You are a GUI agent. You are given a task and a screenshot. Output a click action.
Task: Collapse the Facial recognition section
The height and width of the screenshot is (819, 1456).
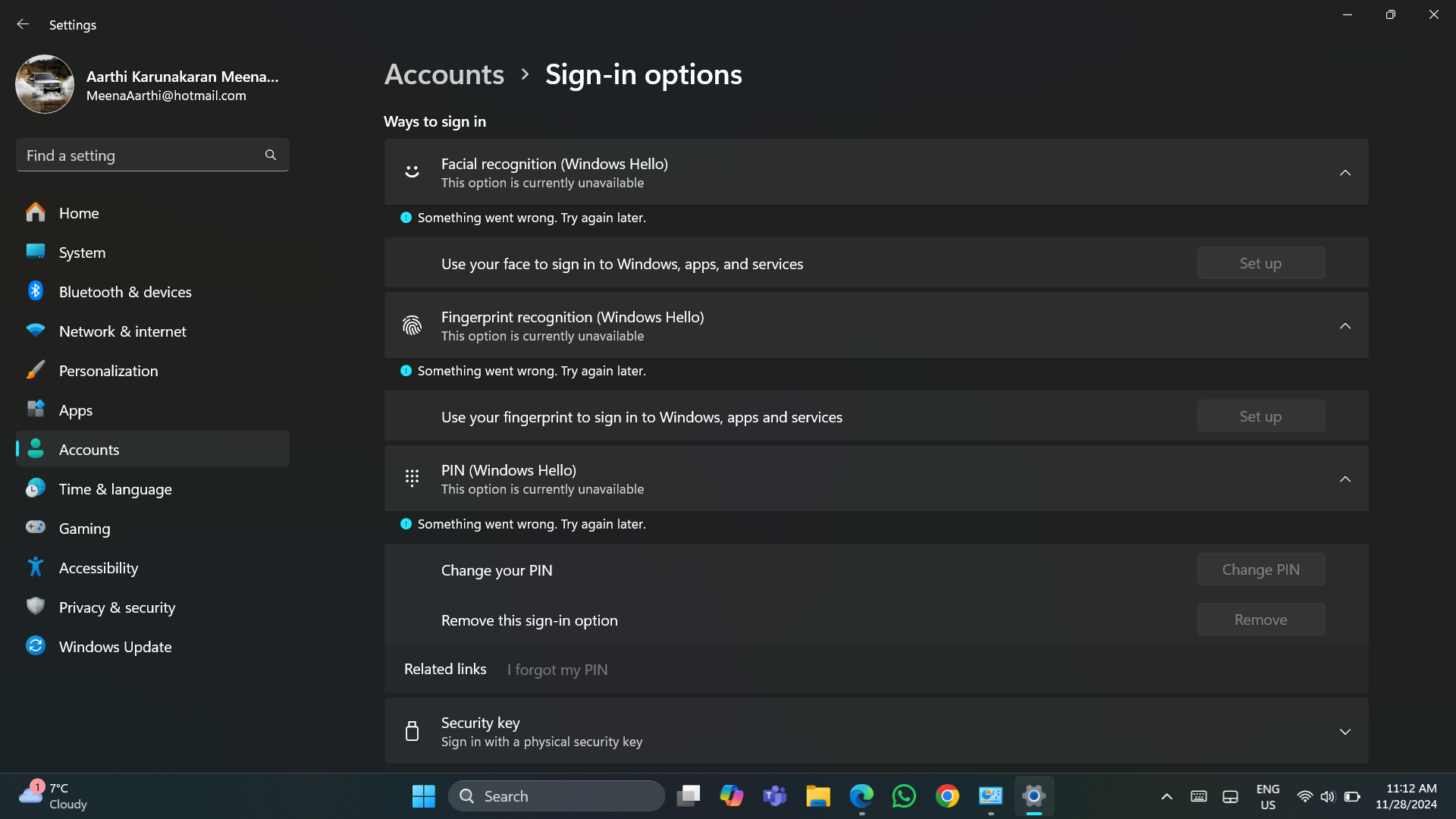(x=1345, y=173)
